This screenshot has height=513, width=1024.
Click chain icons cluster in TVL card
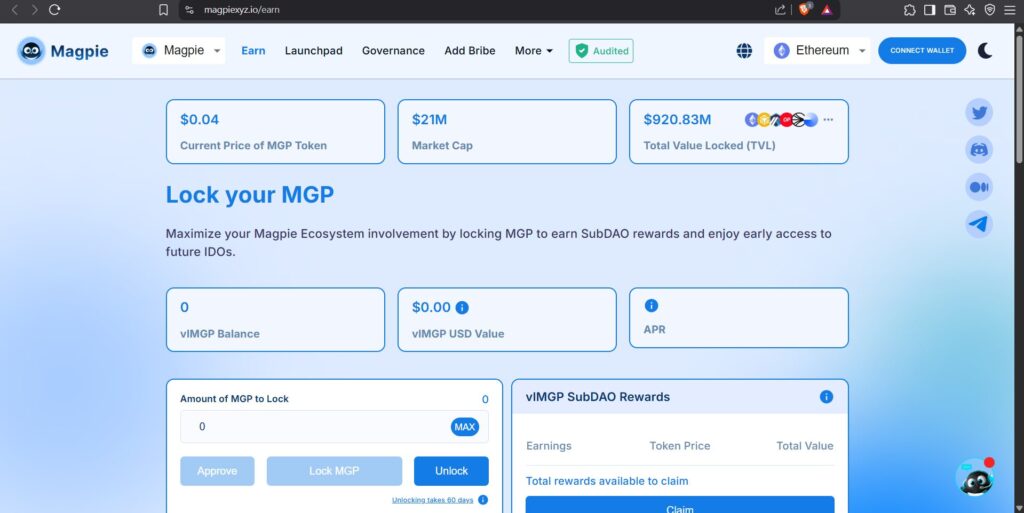tap(781, 119)
